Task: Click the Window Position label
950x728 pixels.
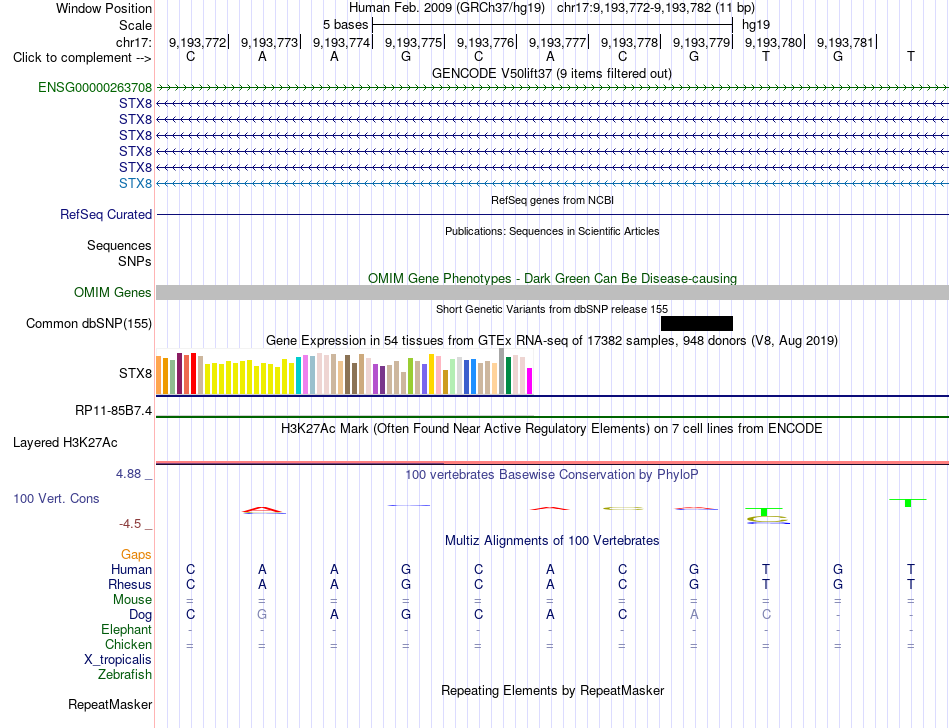Action: pyautogui.click(x=104, y=8)
